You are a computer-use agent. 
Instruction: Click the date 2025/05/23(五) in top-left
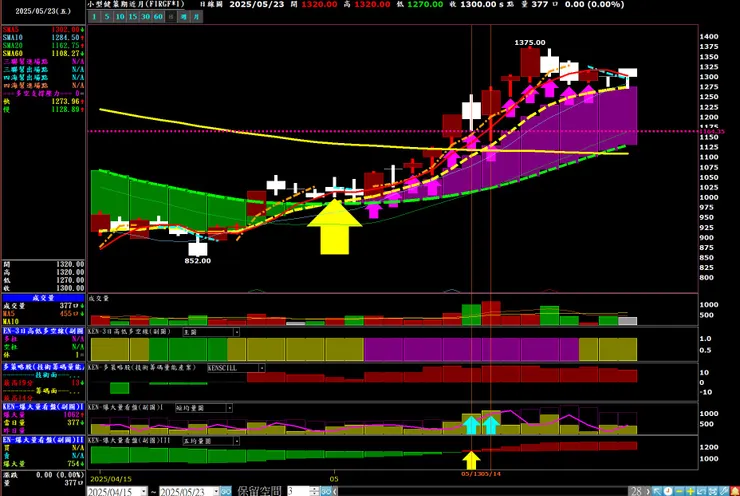click(43, 11)
